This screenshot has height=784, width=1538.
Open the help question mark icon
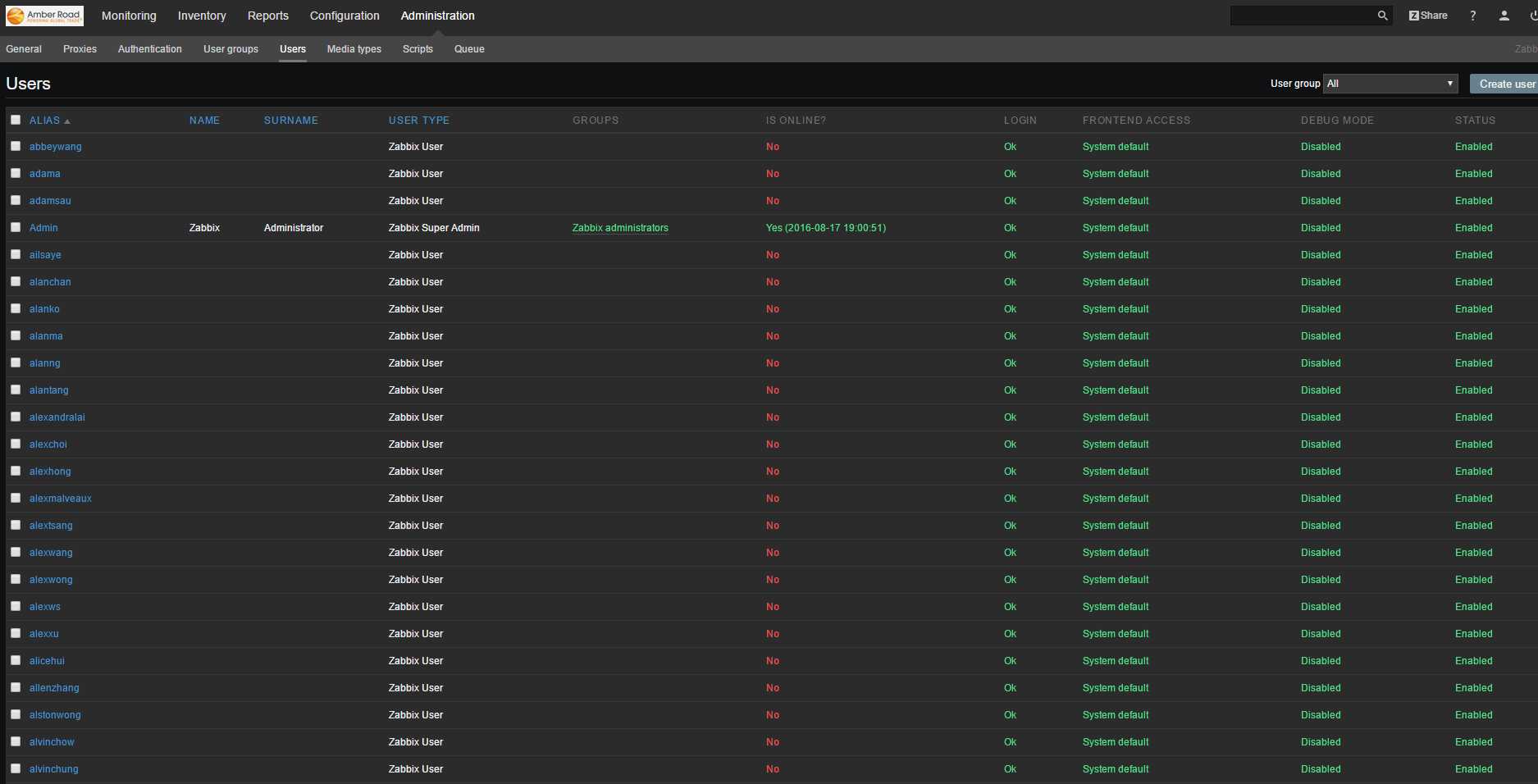pos(1473,16)
